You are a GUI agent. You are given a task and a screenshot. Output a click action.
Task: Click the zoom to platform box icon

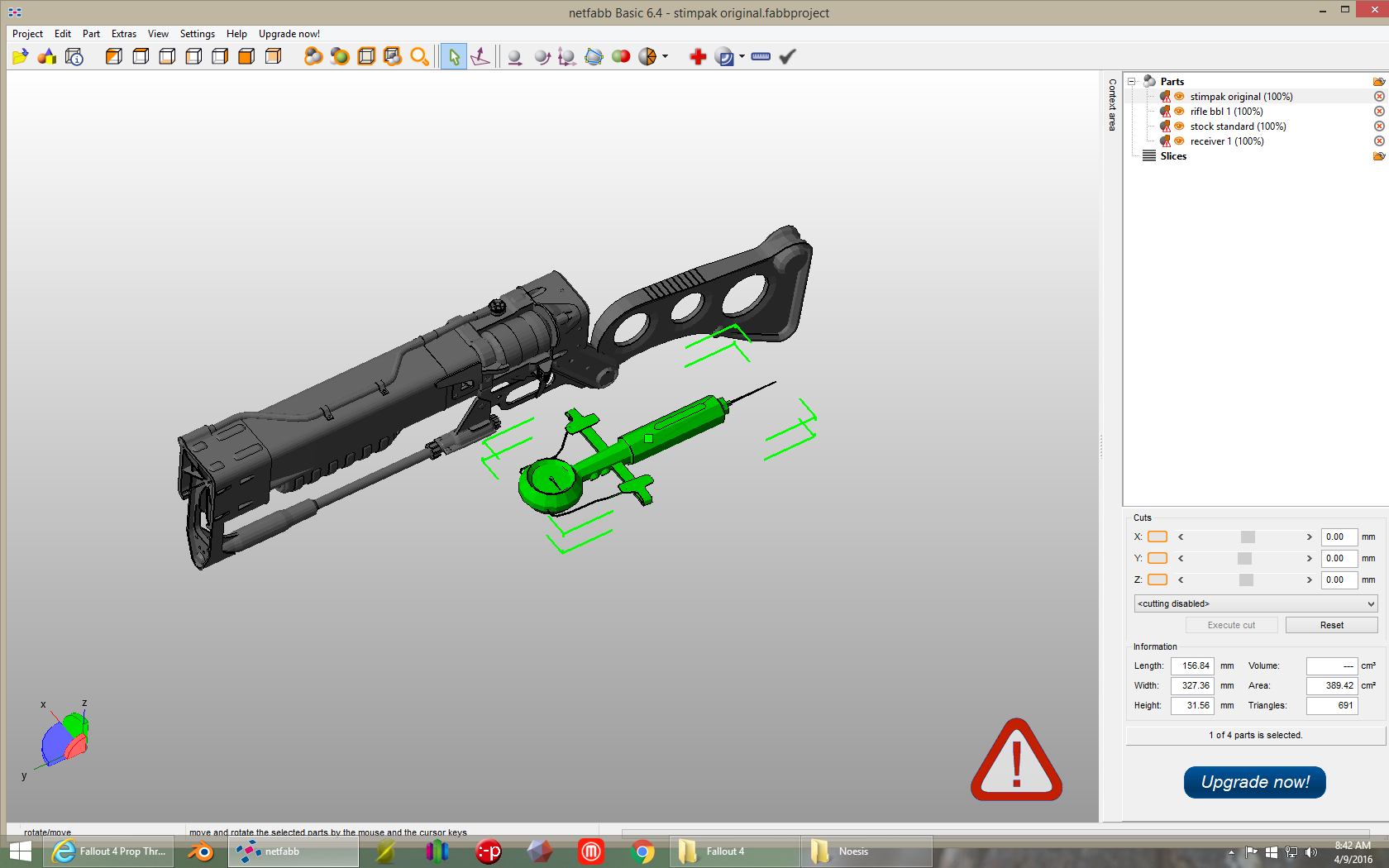[x=366, y=56]
